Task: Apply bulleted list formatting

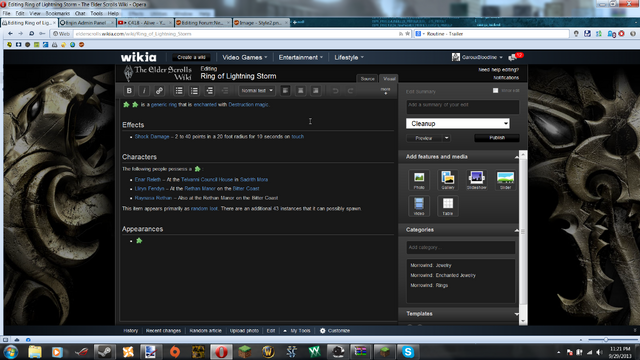Action: pyautogui.click(x=179, y=91)
